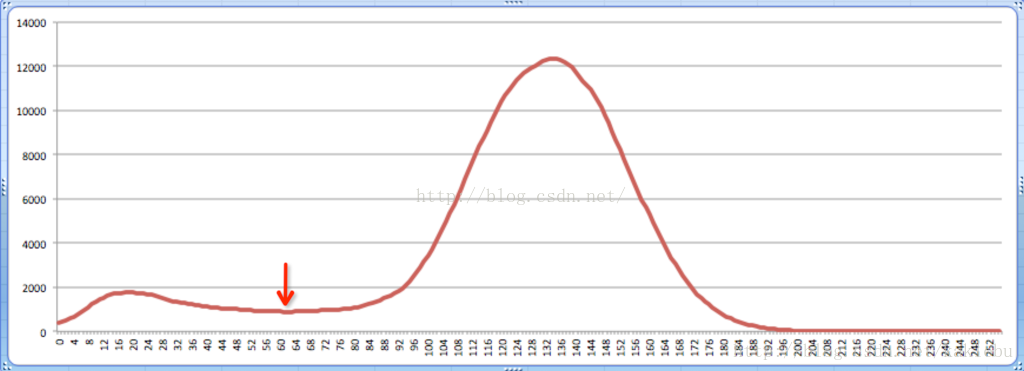The image size is (1024, 371).
Task: Click horizontal axis label 140
Action: 577,346
